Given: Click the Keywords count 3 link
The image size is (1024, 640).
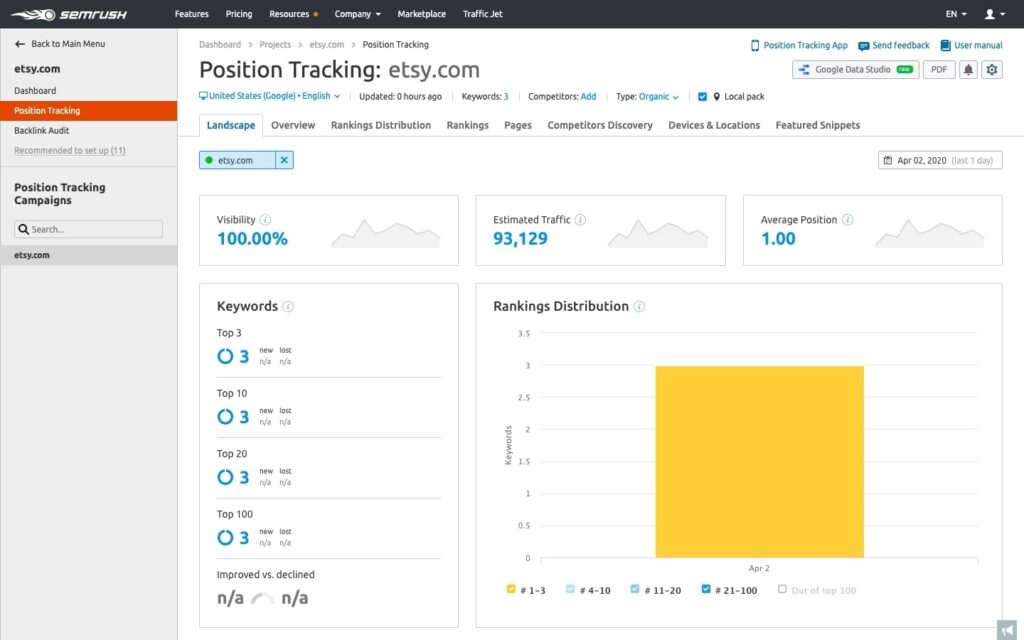Looking at the screenshot, I should (x=505, y=97).
